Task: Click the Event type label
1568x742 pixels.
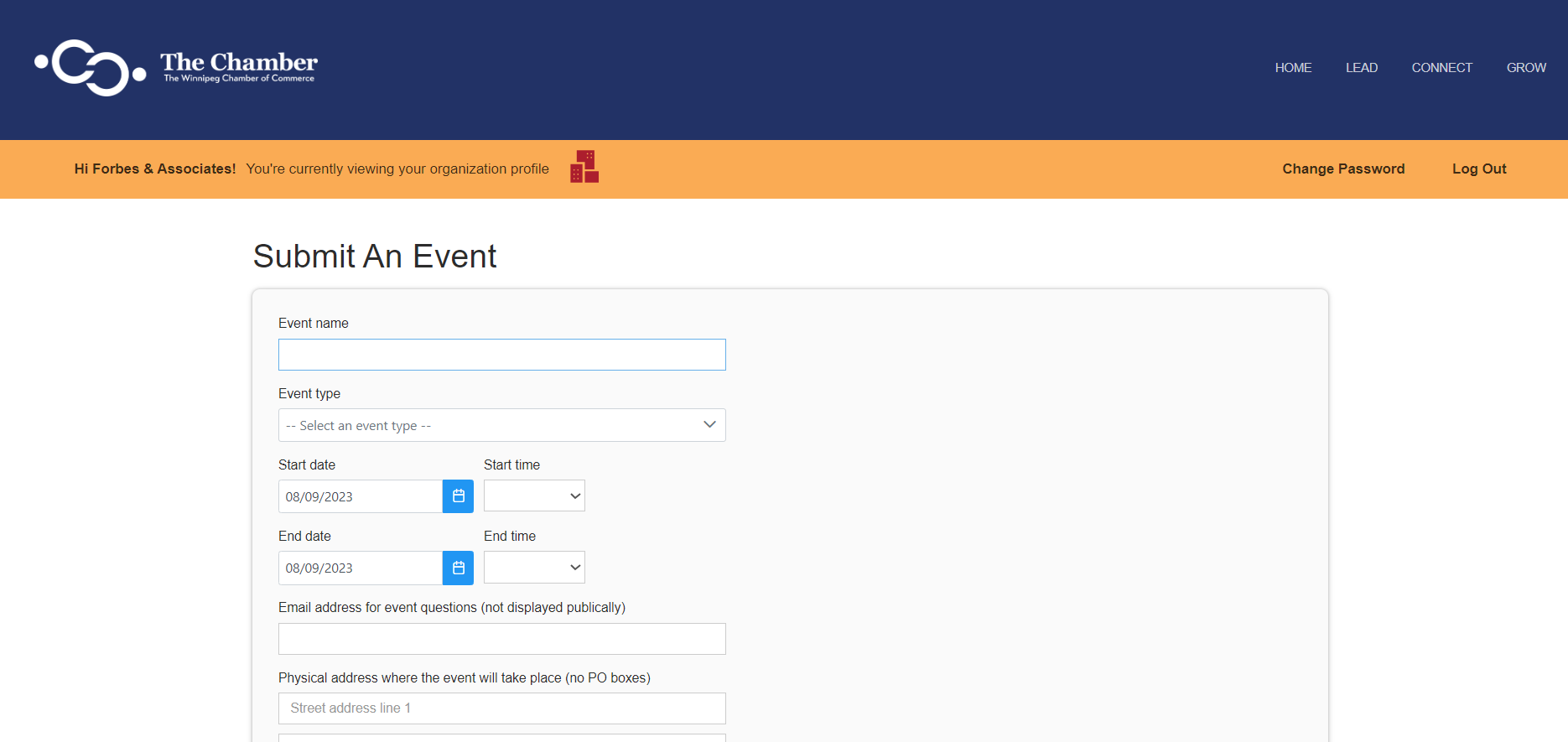Action: 309,393
